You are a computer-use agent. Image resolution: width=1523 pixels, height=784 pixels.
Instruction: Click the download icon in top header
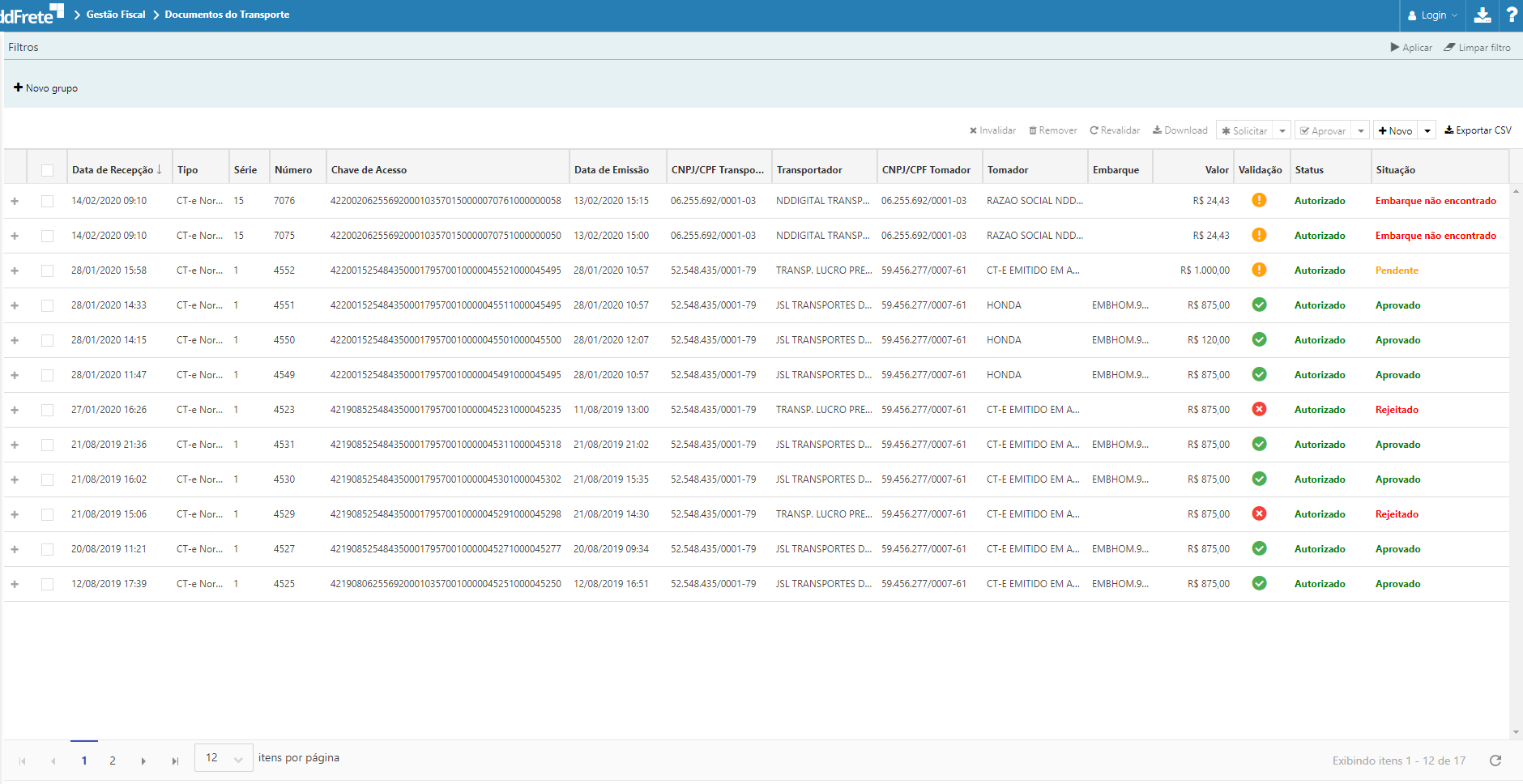click(x=1482, y=15)
